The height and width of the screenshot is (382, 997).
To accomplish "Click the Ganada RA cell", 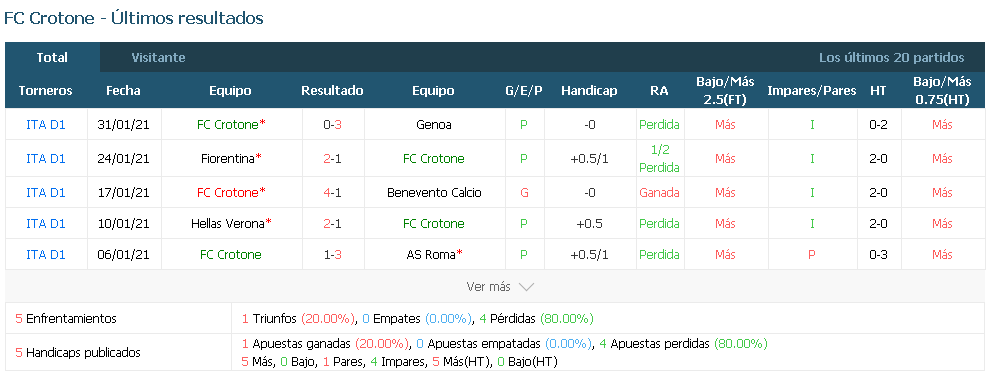I will point(659,193).
